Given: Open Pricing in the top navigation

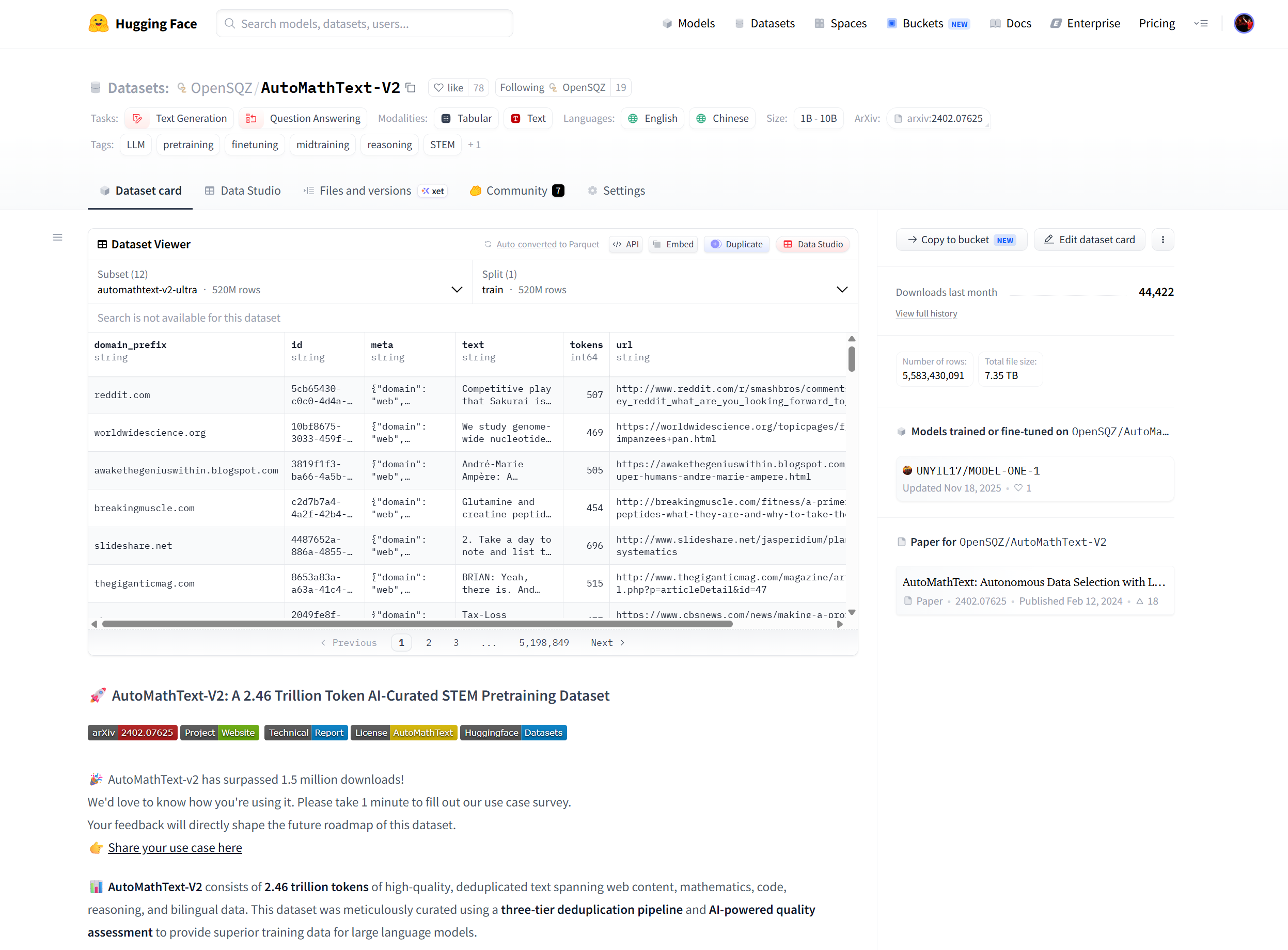Looking at the screenshot, I should [x=1157, y=24].
